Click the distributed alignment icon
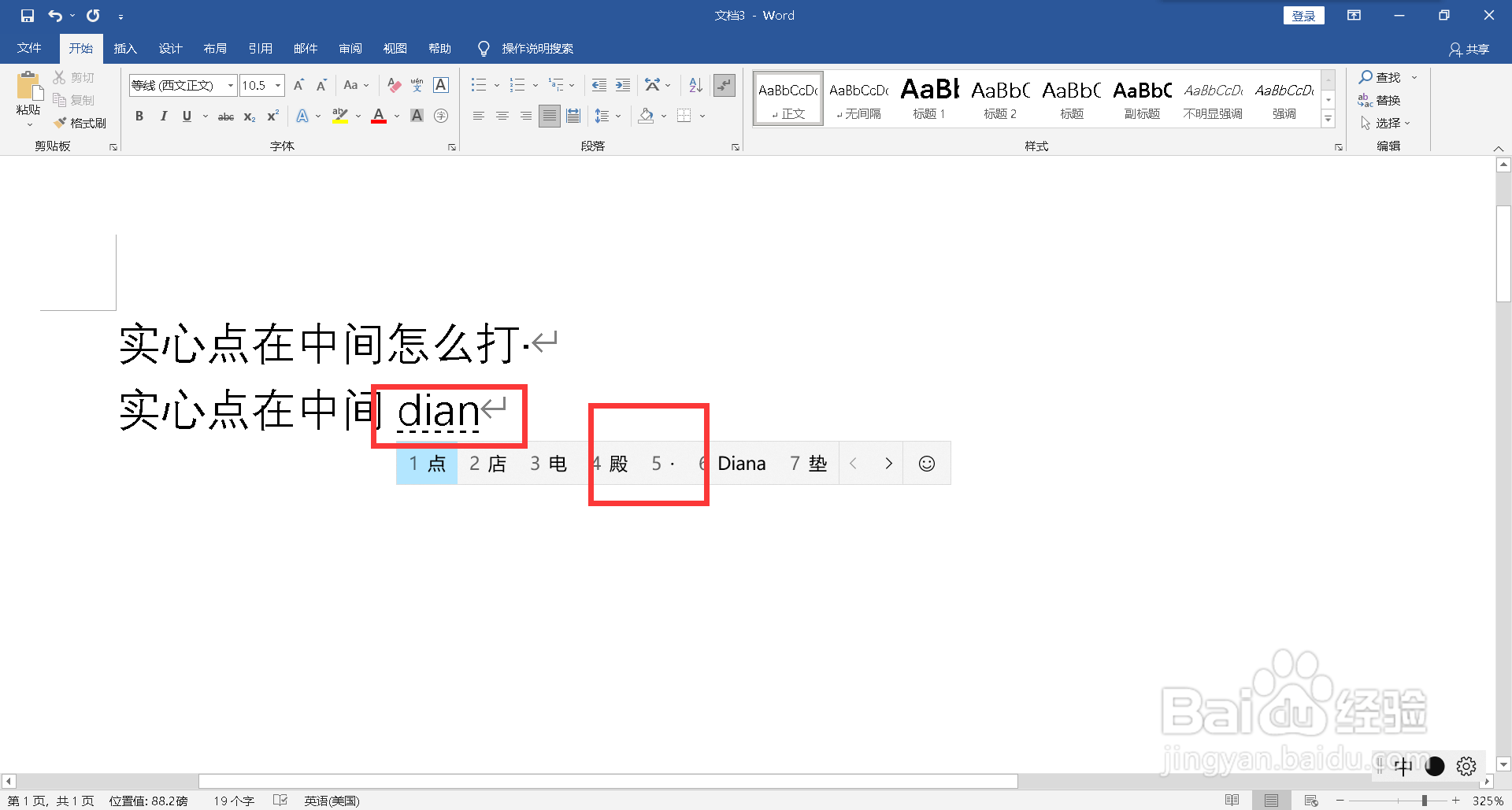The width and height of the screenshot is (1512, 810). [573, 116]
